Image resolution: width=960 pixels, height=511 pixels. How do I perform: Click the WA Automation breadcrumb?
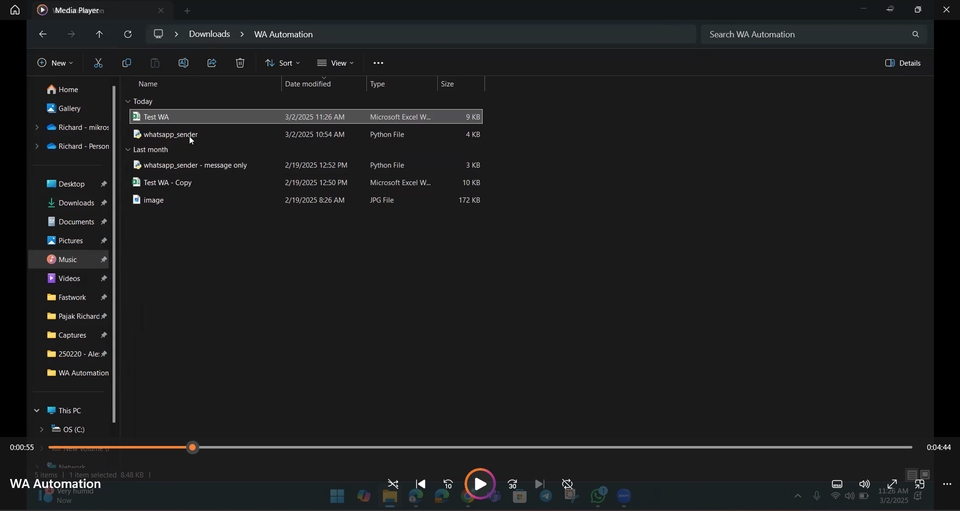click(x=283, y=34)
